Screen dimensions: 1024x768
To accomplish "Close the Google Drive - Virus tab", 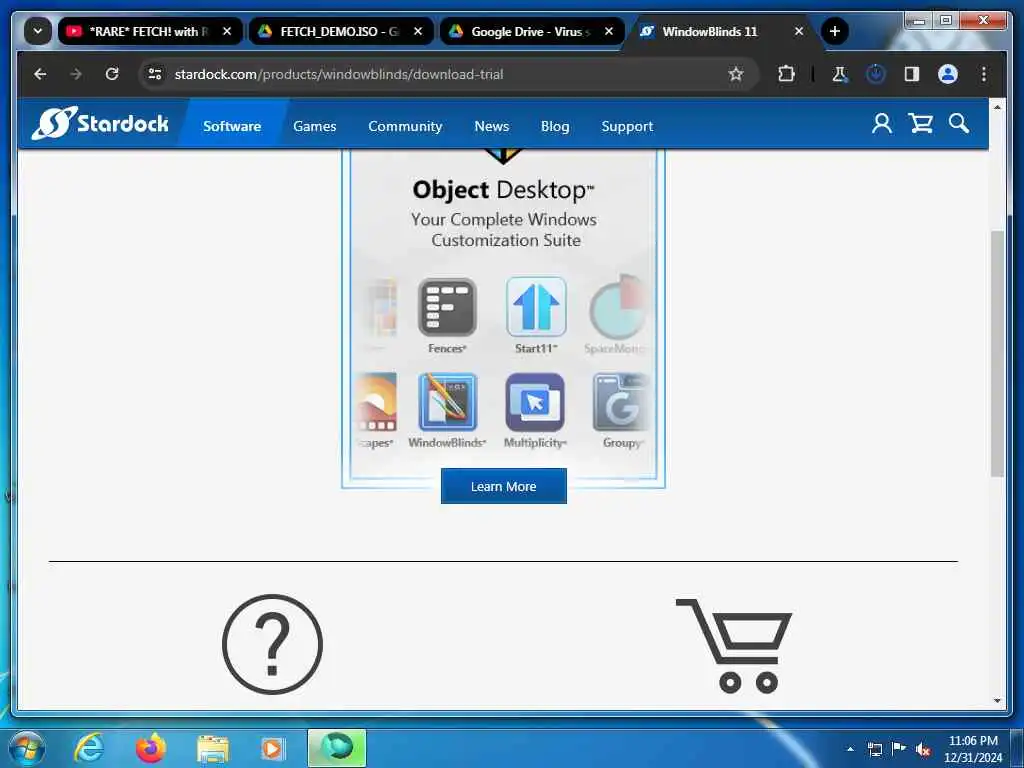I will point(609,31).
